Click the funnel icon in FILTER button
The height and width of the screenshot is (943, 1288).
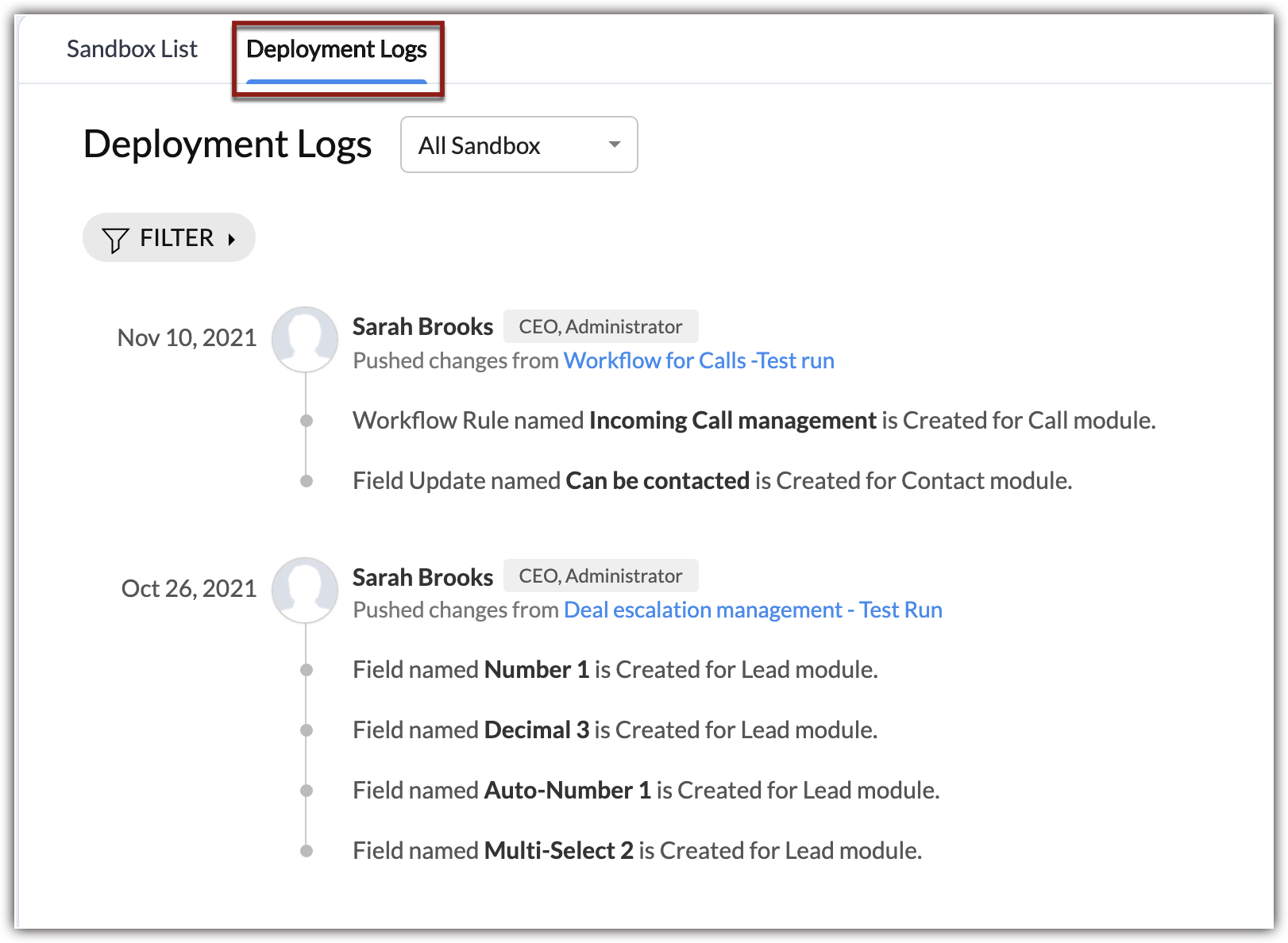pyautogui.click(x=115, y=239)
